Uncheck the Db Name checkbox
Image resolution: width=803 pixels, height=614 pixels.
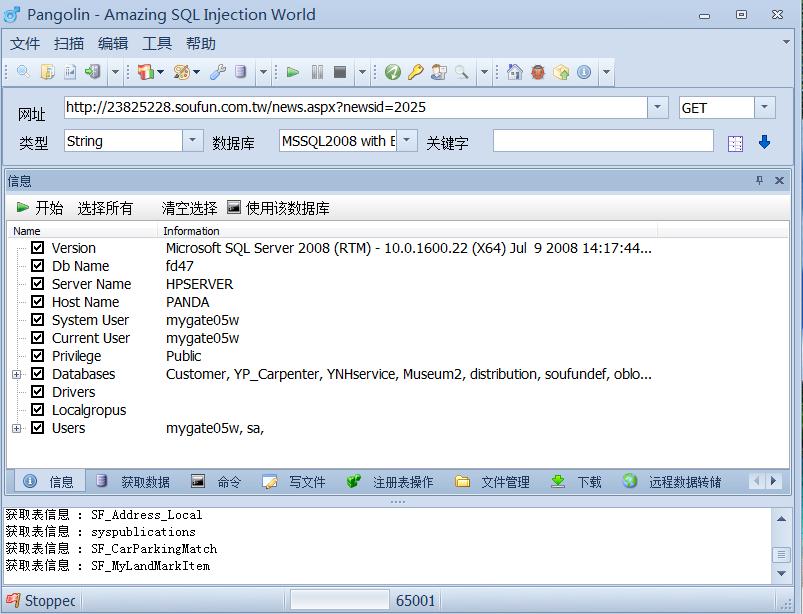click(x=37, y=266)
